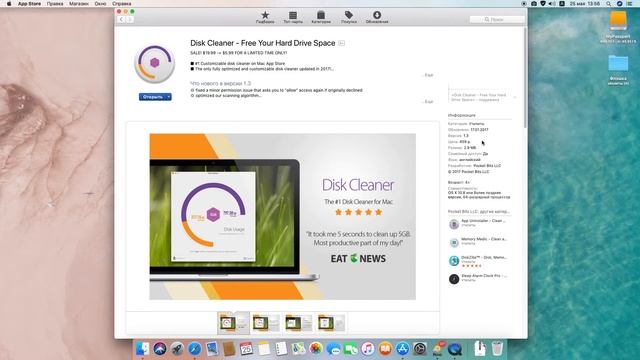Open Safari compass icon in Dock
The image size is (640, 360).
195,349
